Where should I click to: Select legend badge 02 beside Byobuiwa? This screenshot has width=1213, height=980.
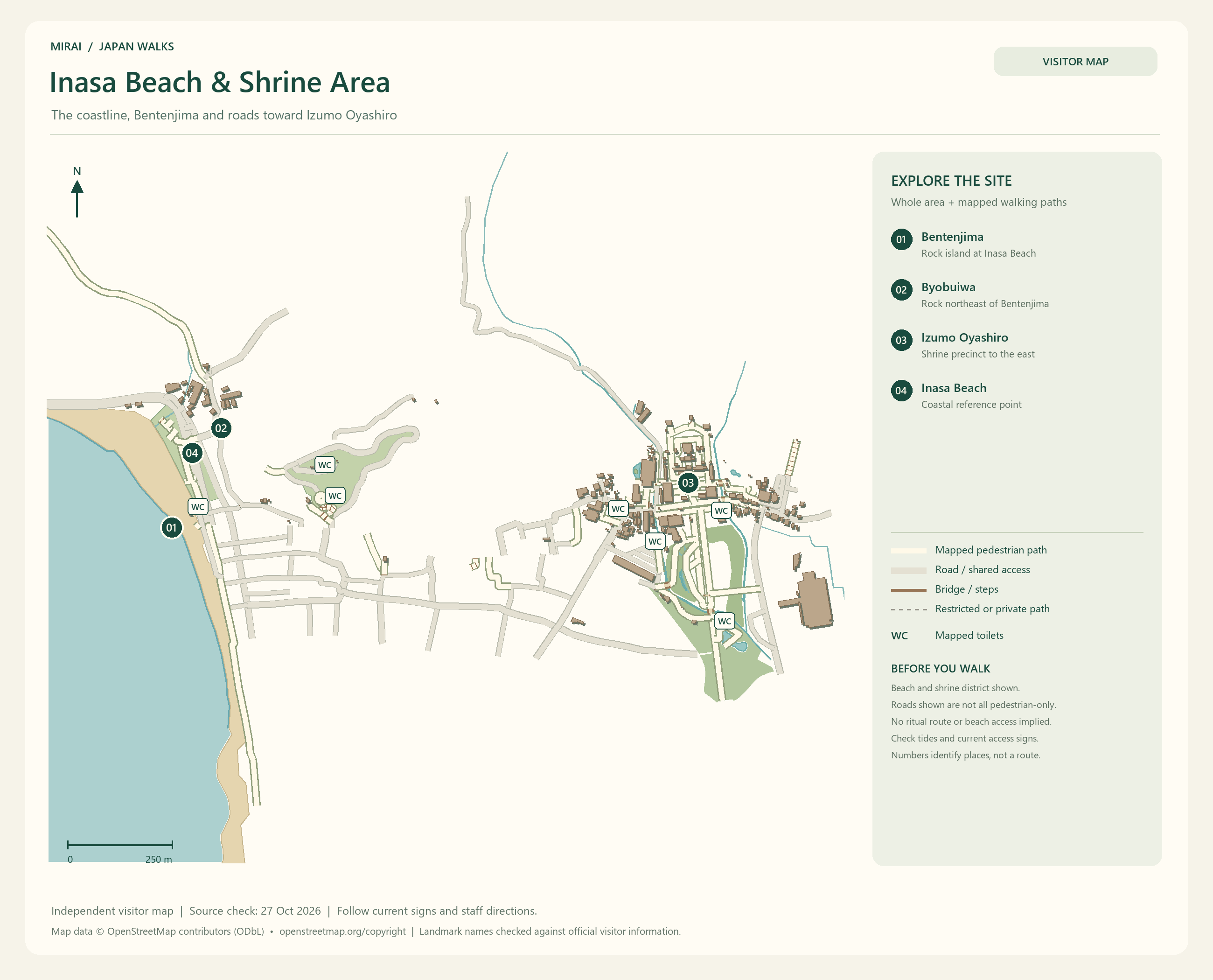pos(901,290)
